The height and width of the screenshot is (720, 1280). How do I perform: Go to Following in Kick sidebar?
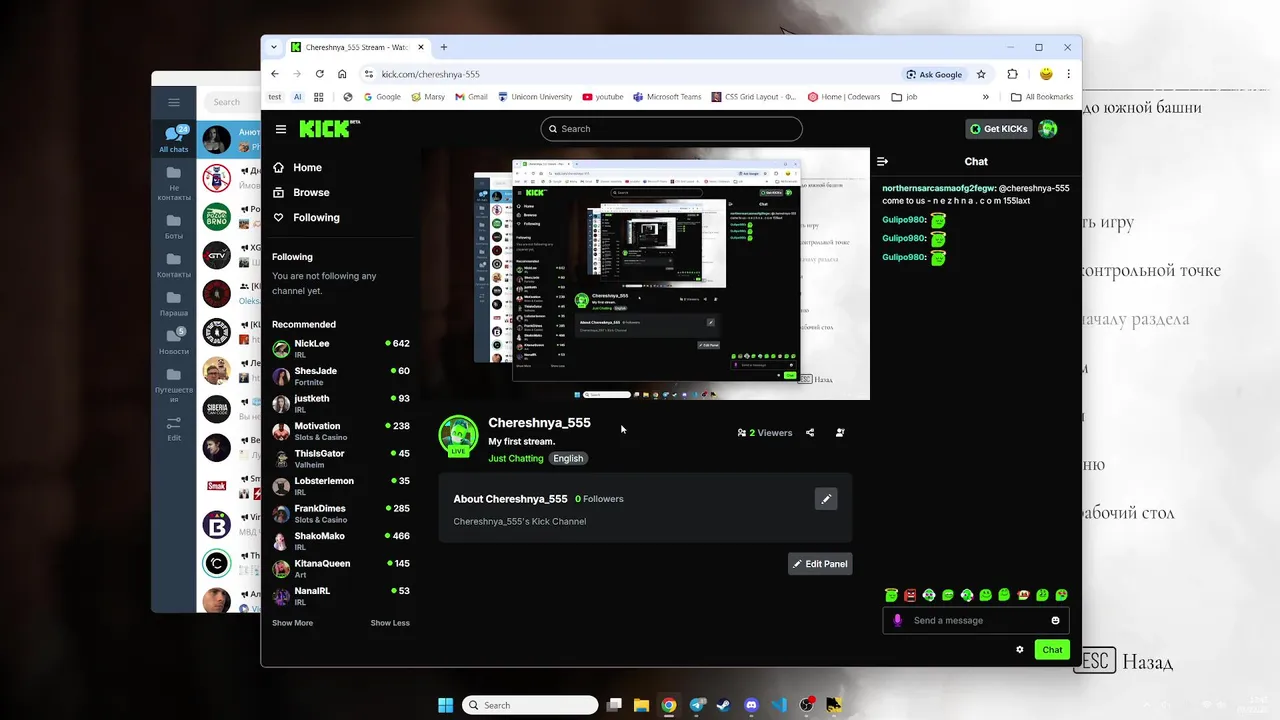[x=306, y=217]
